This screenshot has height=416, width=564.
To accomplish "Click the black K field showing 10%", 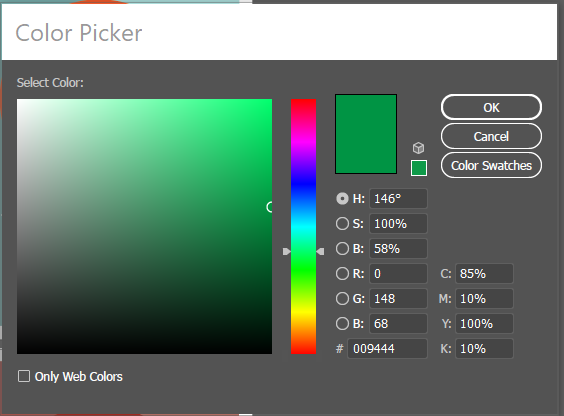I will (x=484, y=348).
